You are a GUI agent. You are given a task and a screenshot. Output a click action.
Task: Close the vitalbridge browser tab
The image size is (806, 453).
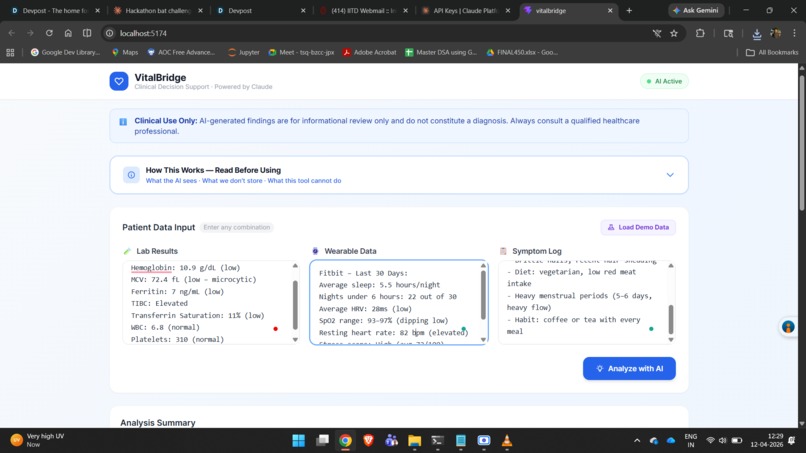point(610,10)
